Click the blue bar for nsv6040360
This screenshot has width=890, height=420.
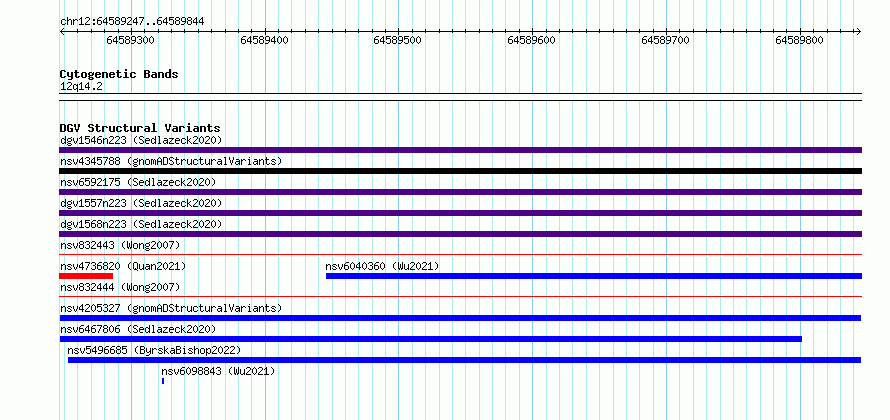[x=594, y=276]
